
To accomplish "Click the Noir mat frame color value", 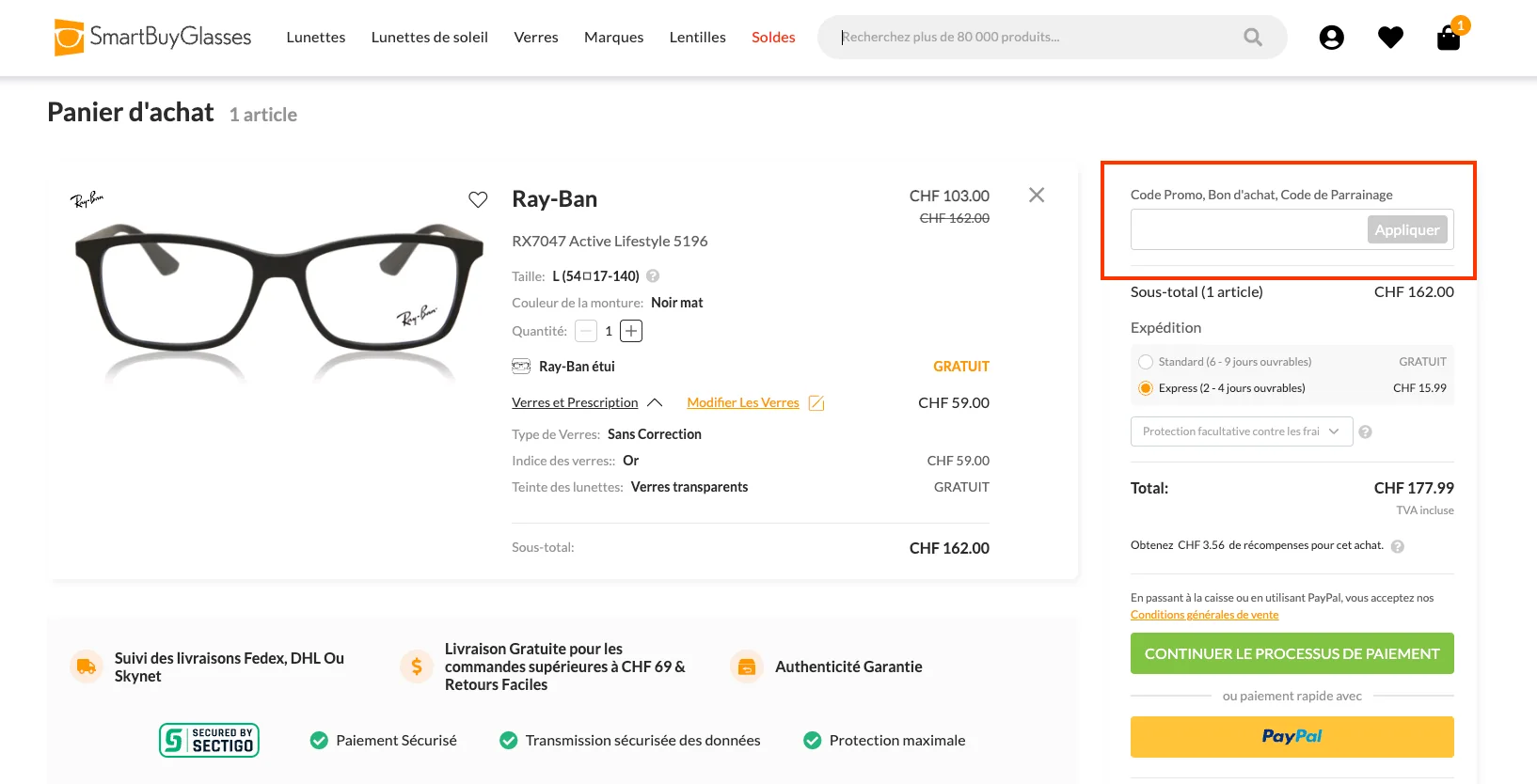I will 677,303.
